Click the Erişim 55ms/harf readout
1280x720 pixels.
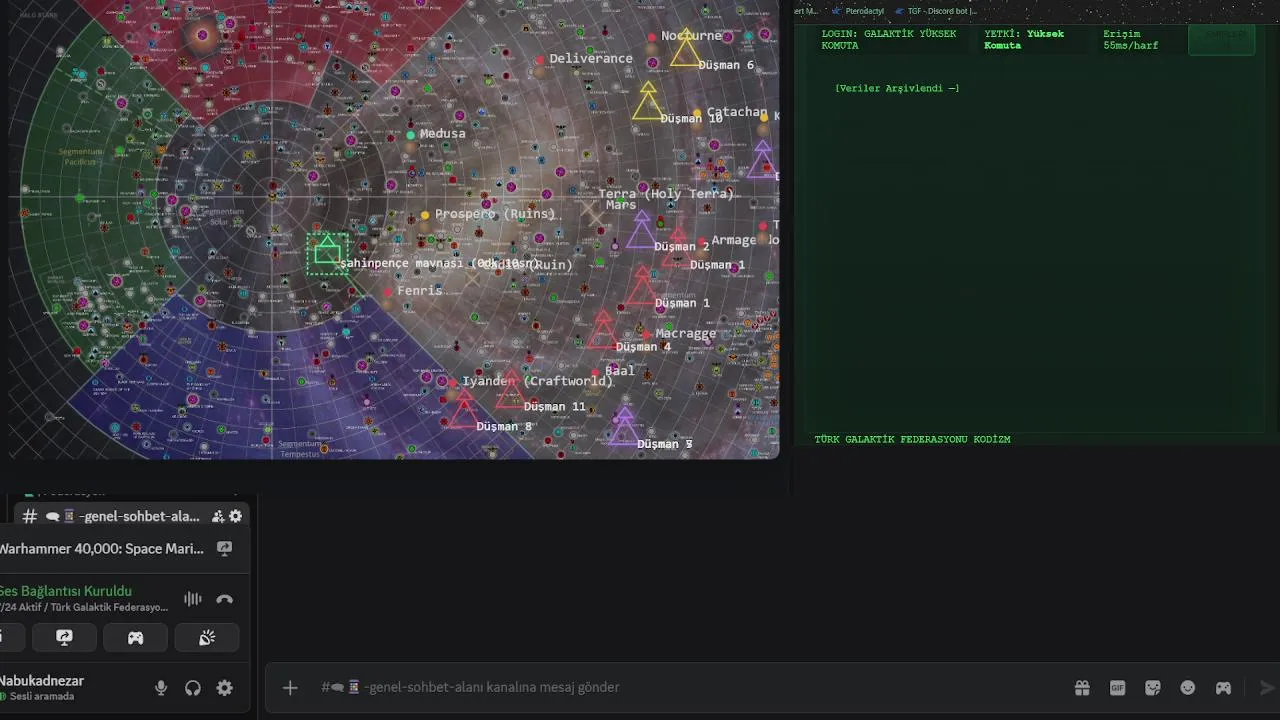(x=1130, y=40)
